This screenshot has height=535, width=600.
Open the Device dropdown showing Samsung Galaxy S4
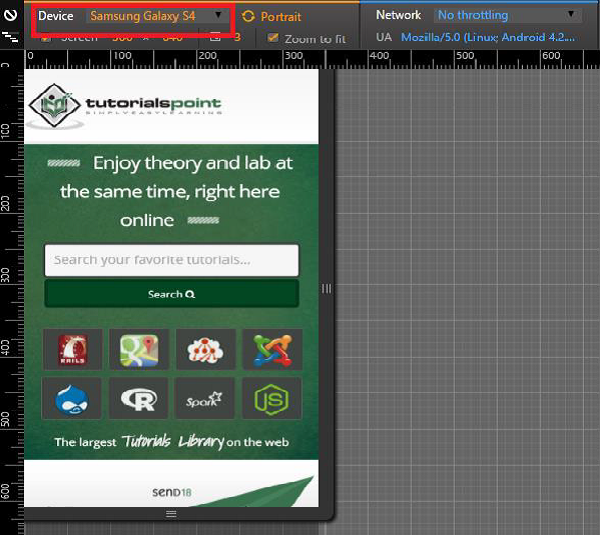pos(156,16)
